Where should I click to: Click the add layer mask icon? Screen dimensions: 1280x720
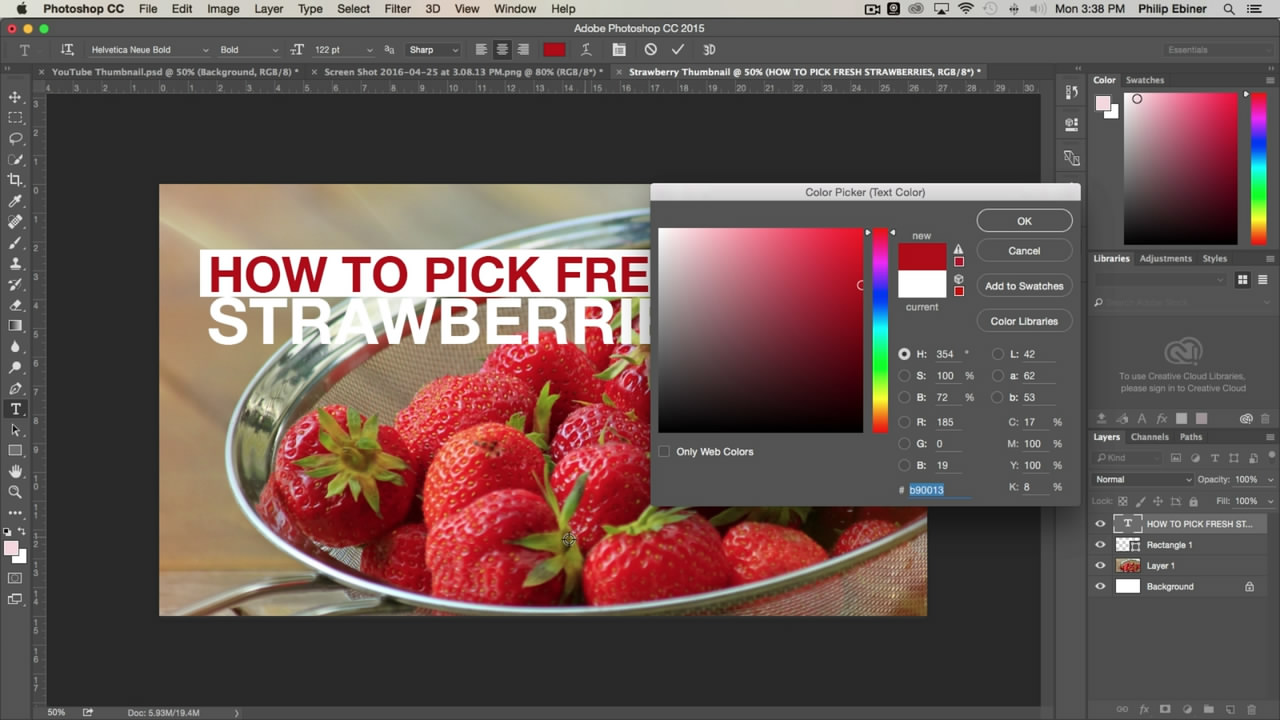(x=1164, y=709)
